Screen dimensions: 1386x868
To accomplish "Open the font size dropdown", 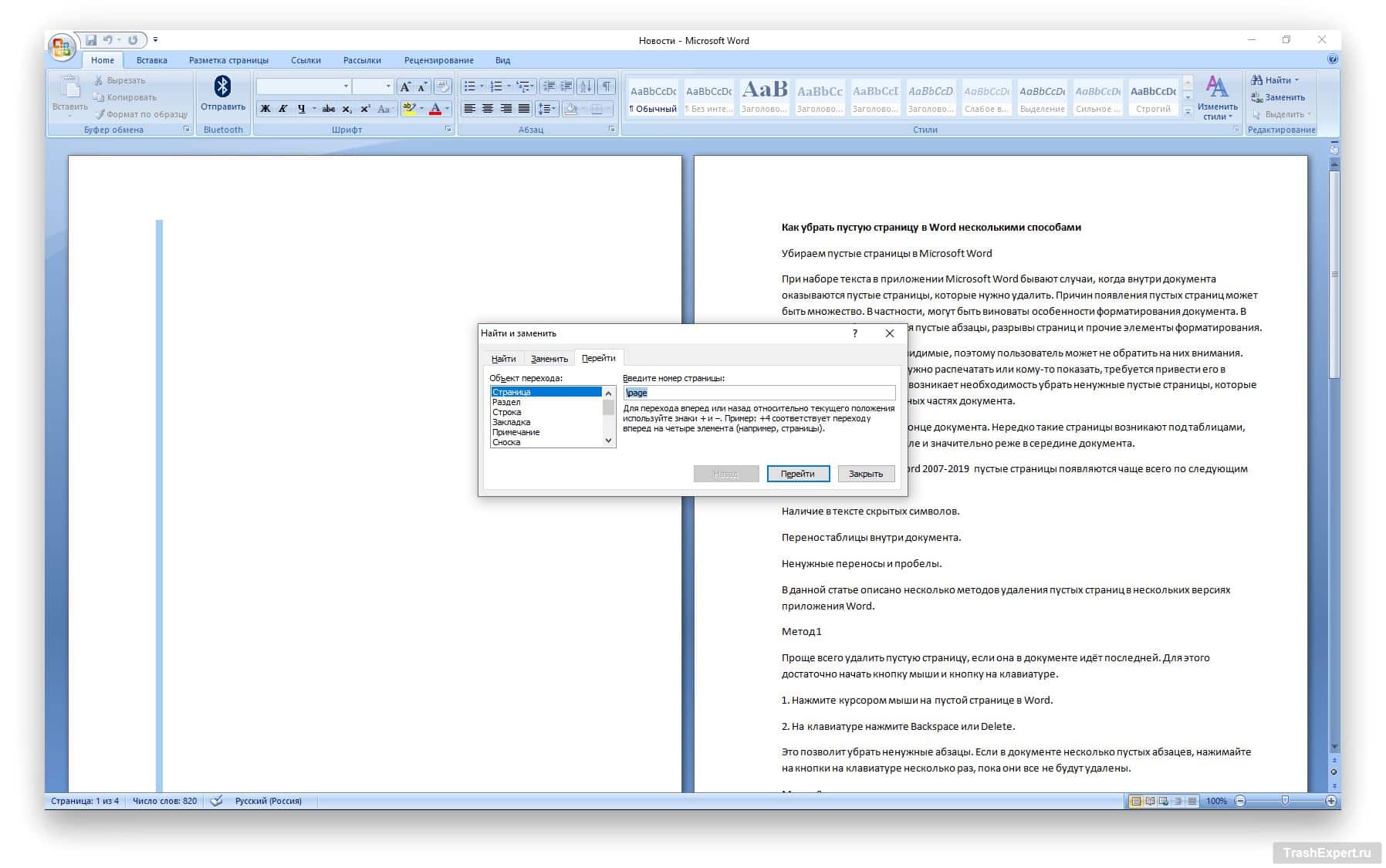I will click(x=388, y=86).
